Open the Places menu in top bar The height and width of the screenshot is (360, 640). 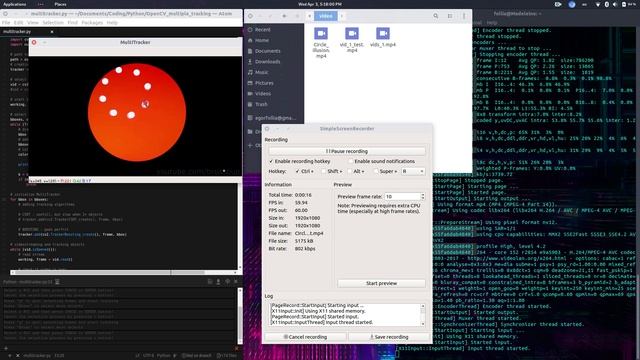60,4
